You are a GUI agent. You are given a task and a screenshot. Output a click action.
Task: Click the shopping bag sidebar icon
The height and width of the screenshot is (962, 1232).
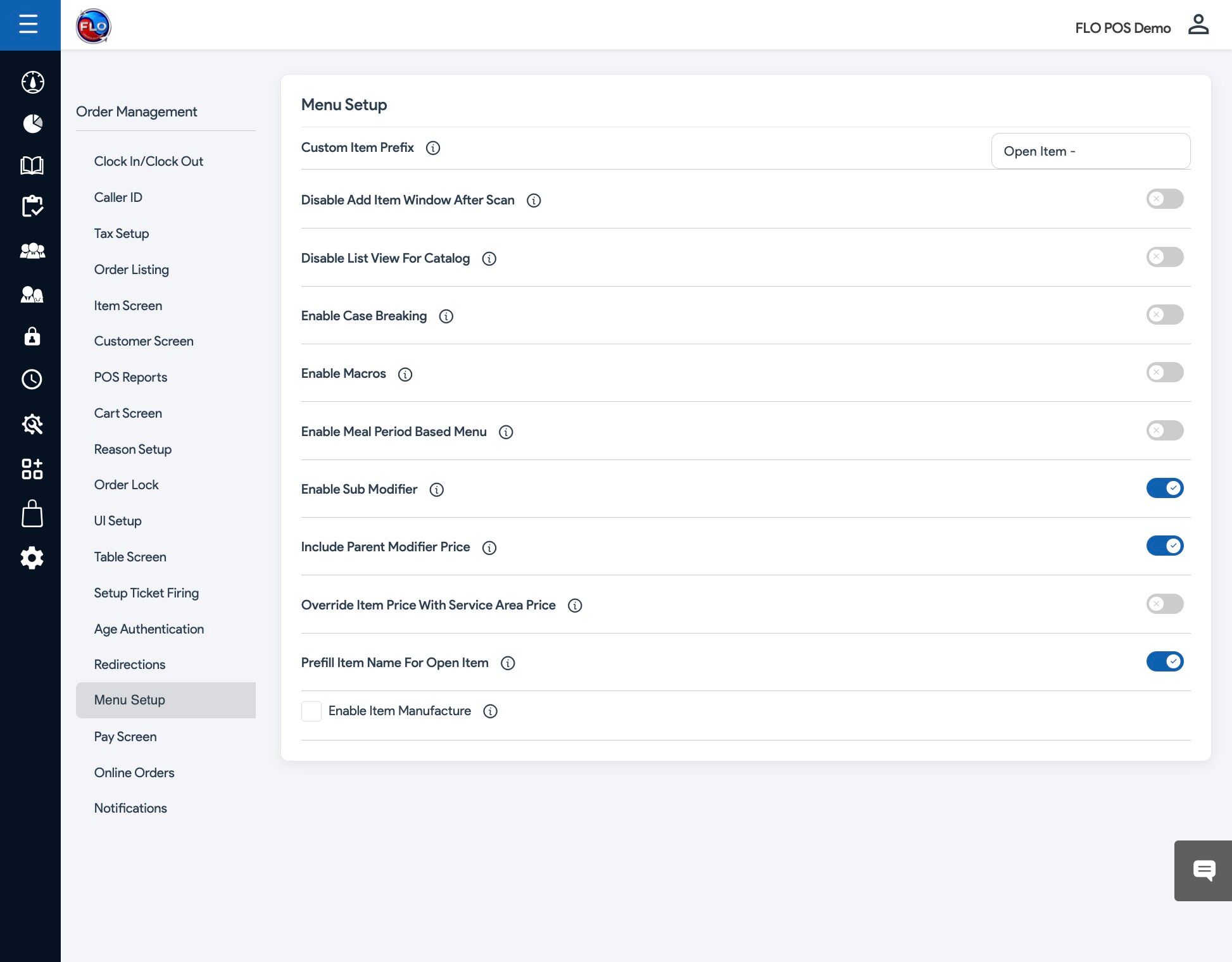tap(32, 514)
